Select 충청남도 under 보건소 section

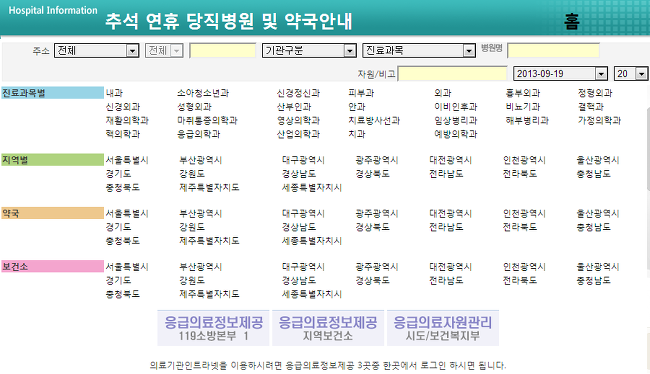pos(593,281)
